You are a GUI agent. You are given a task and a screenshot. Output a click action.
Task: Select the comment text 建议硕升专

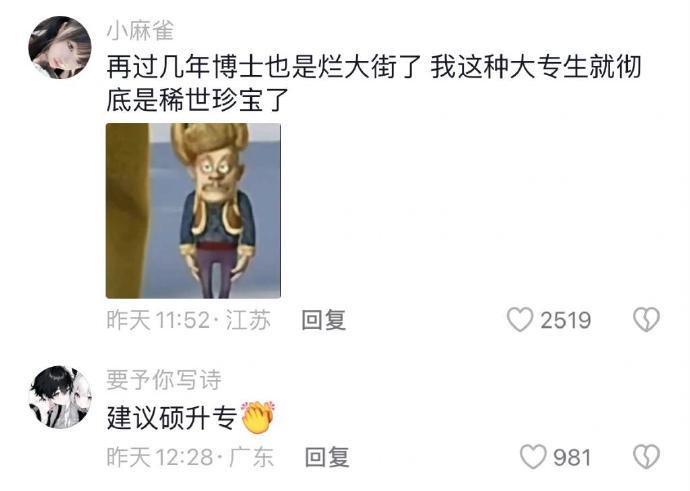[x=172, y=418]
